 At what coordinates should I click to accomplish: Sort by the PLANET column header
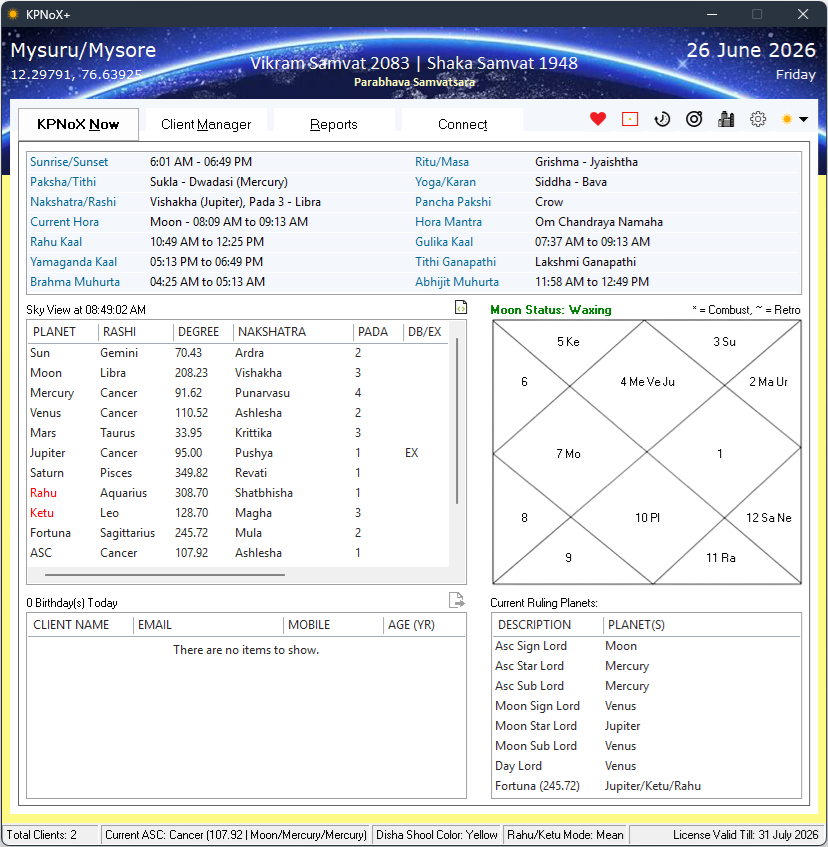tap(63, 332)
